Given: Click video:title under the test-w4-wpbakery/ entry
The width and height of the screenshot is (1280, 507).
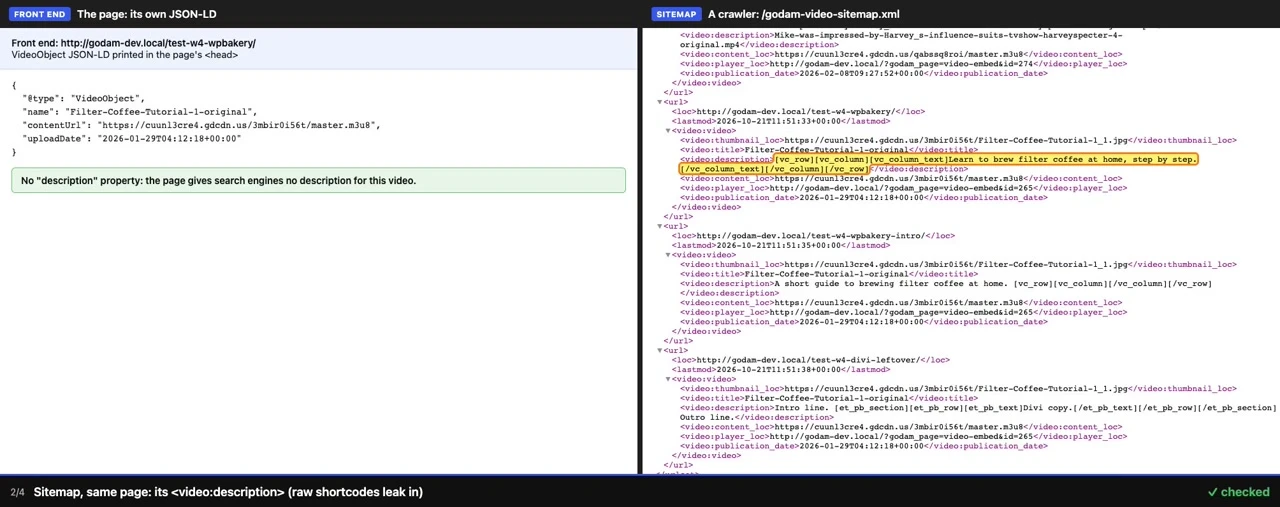Looking at the screenshot, I should 829,150.
